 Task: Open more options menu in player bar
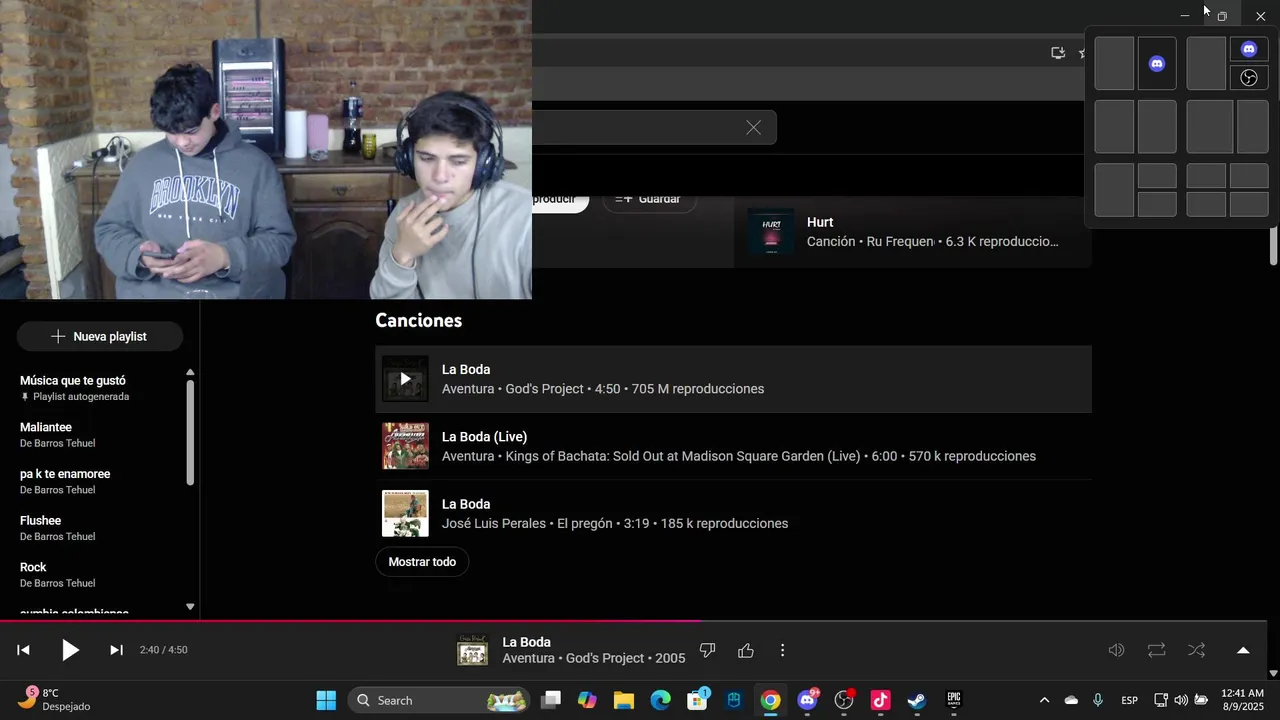782,650
